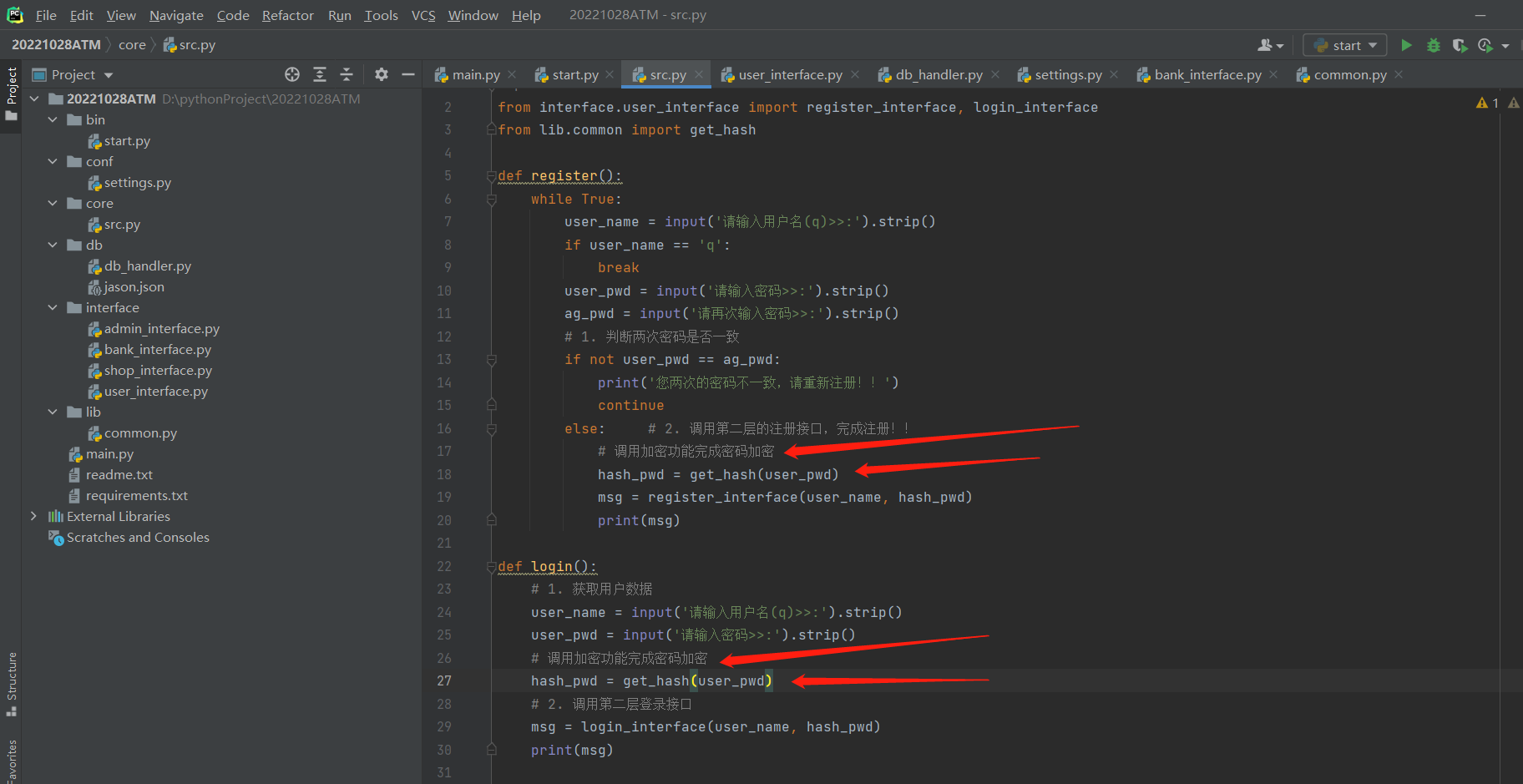Close the start.py tab
The width and height of the screenshot is (1523, 784).
610,74
